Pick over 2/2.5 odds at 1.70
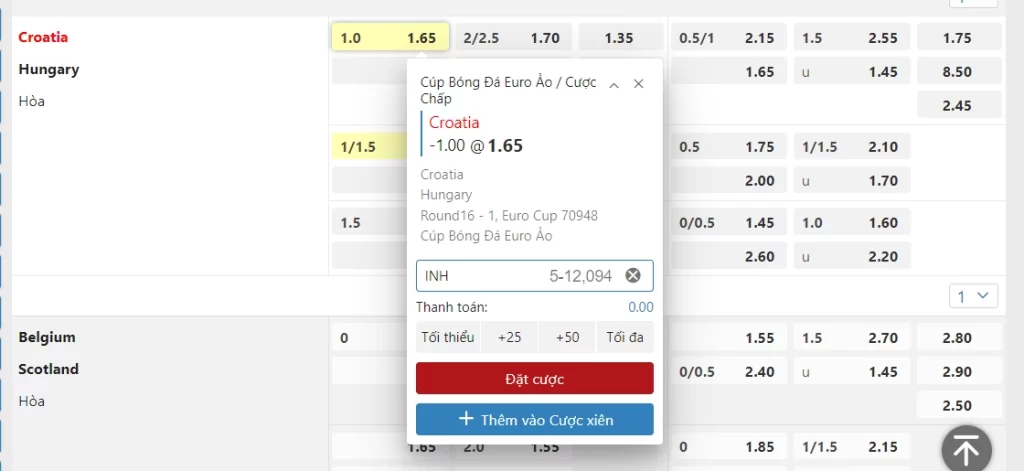This screenshot has height=471, width=1024. 513,37
